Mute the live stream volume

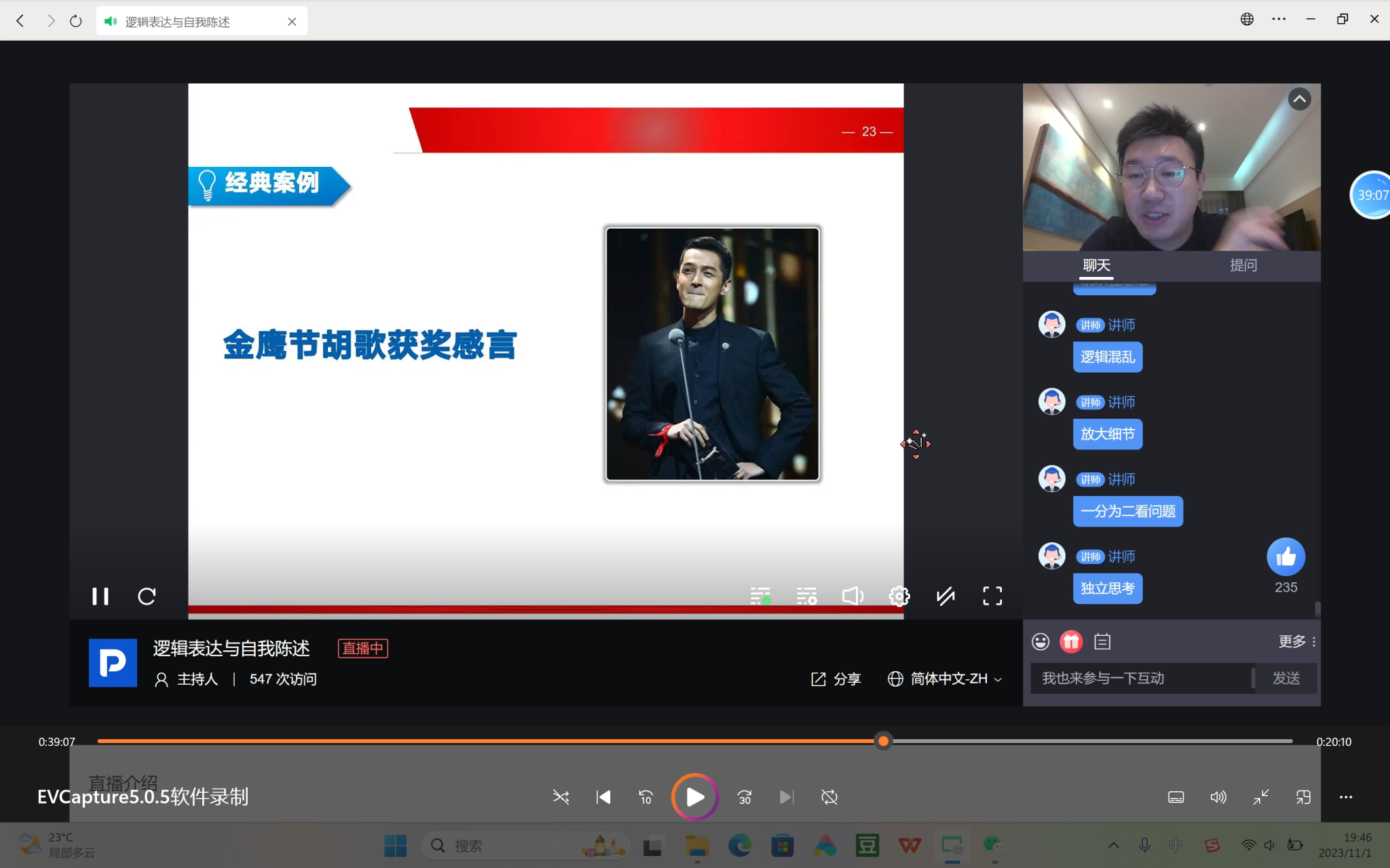[x=852, y=597]
